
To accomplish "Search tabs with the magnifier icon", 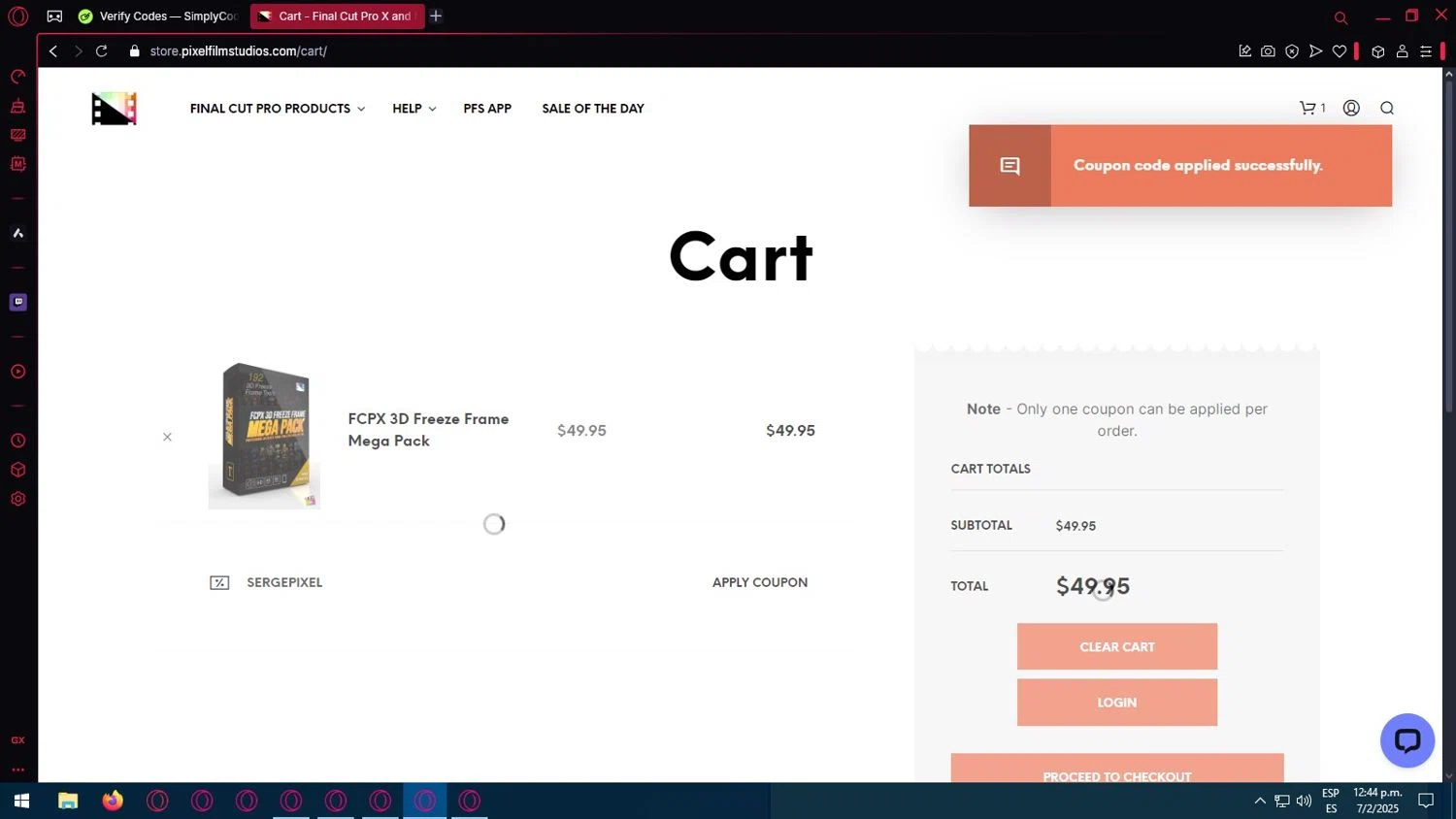I will click(1340, 17).
